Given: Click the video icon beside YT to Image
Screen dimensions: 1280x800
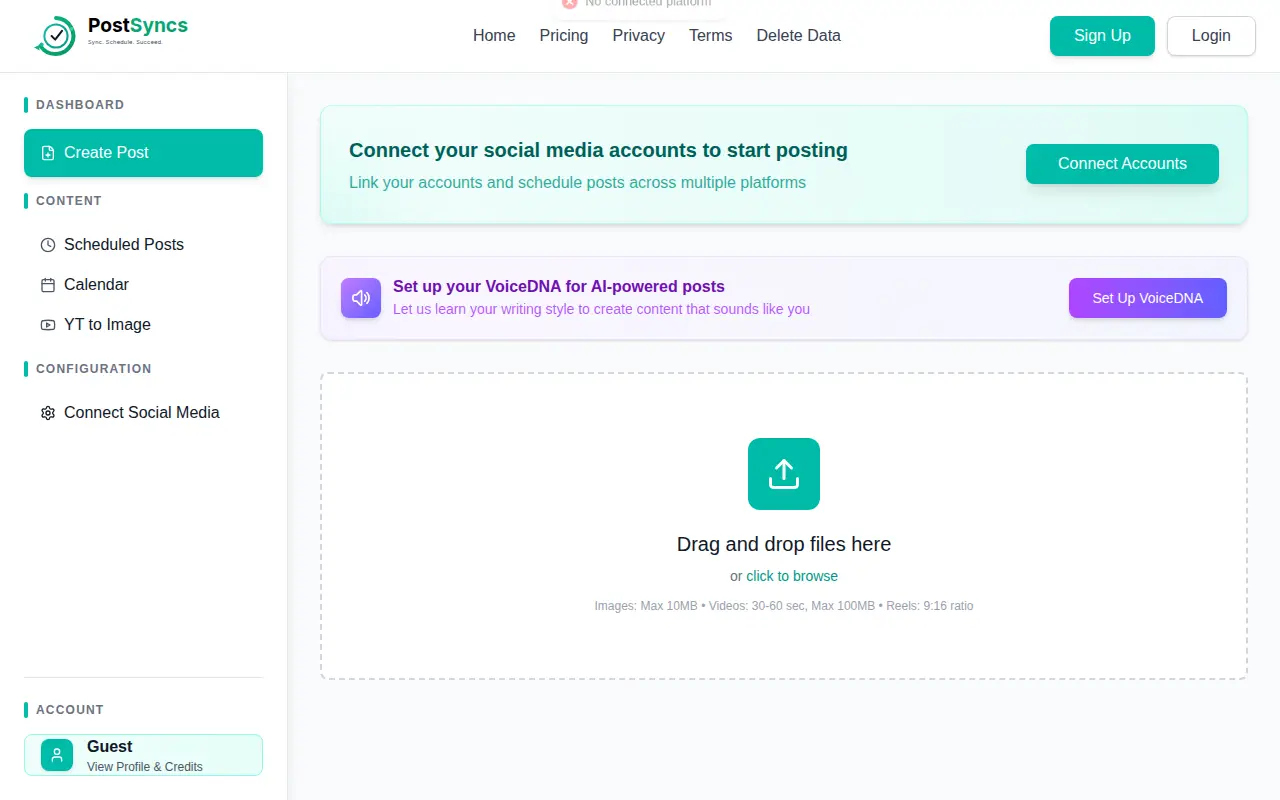Looking at the screenshot, I should [48, 325].
